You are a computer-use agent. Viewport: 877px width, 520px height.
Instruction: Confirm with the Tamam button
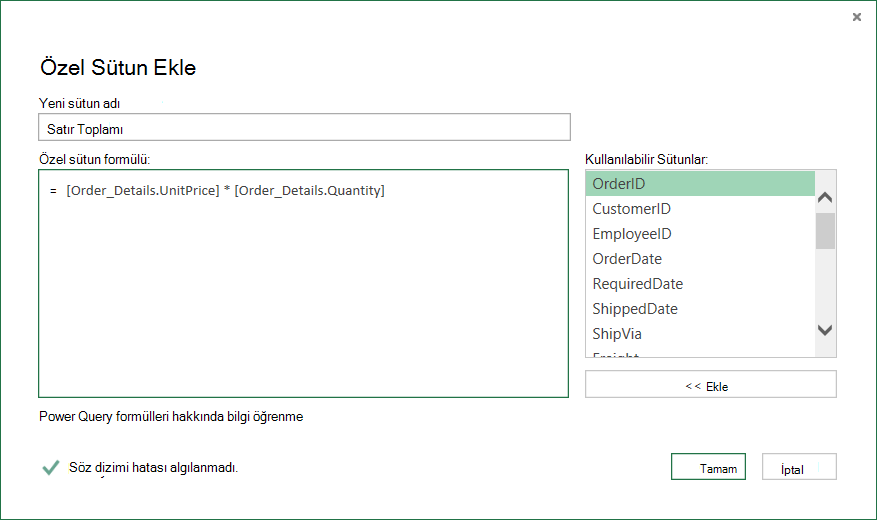click(x=708, y=467)
